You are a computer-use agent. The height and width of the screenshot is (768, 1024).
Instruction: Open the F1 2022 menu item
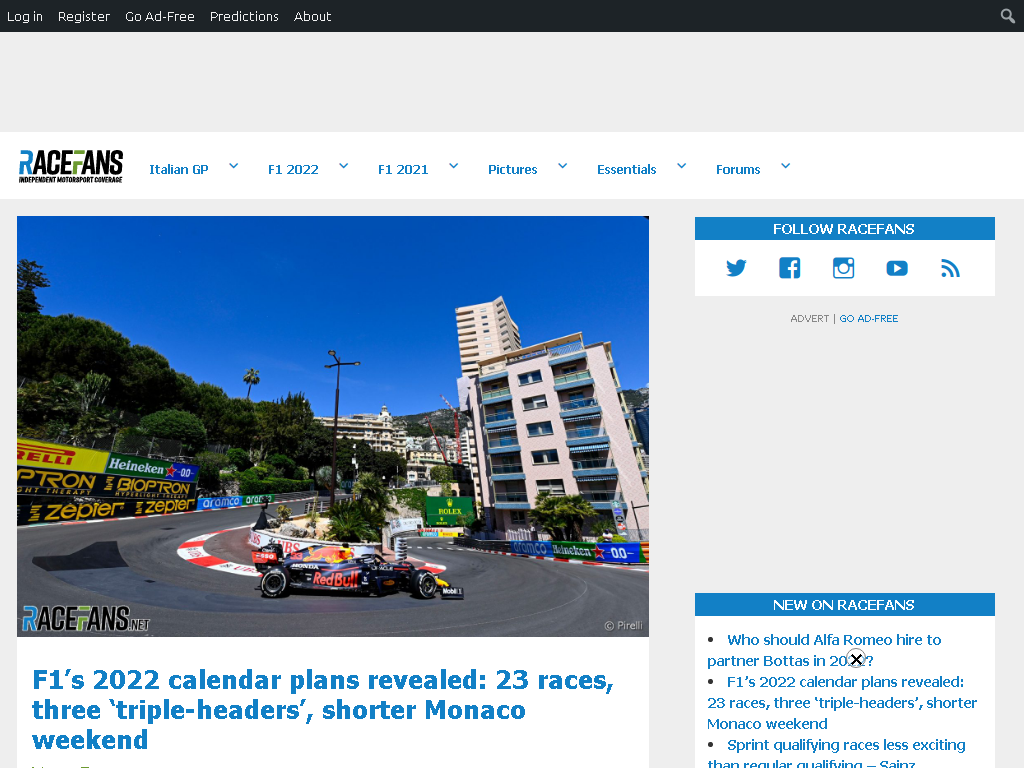click(293, 169)
